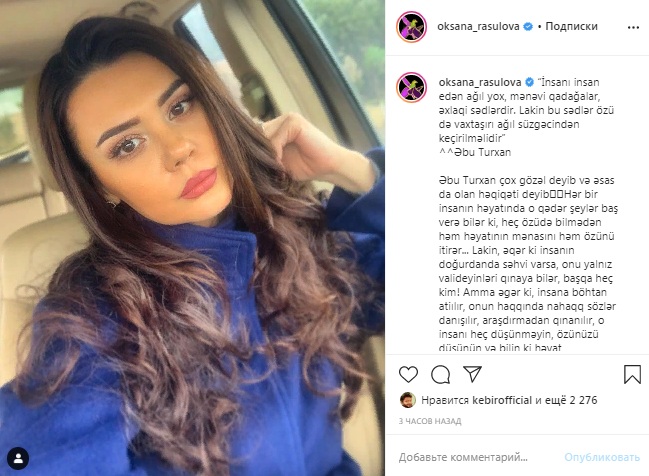Open comments via the speech bubble icon
Image resolution: width=649 pixels, height=476 pixels.
tap(440, 375)
